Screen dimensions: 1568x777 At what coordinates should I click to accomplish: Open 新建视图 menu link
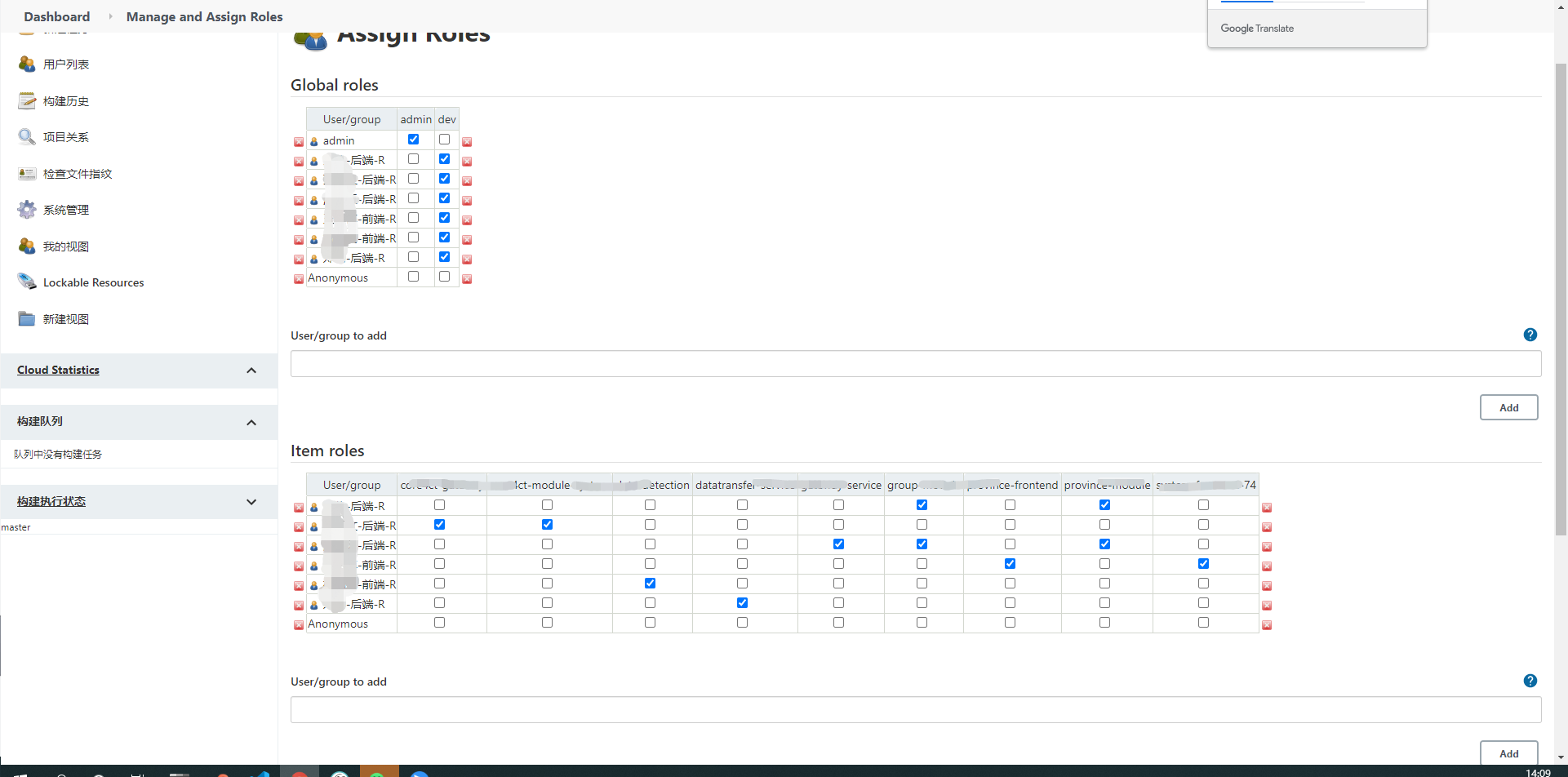(x=66, y=319)
